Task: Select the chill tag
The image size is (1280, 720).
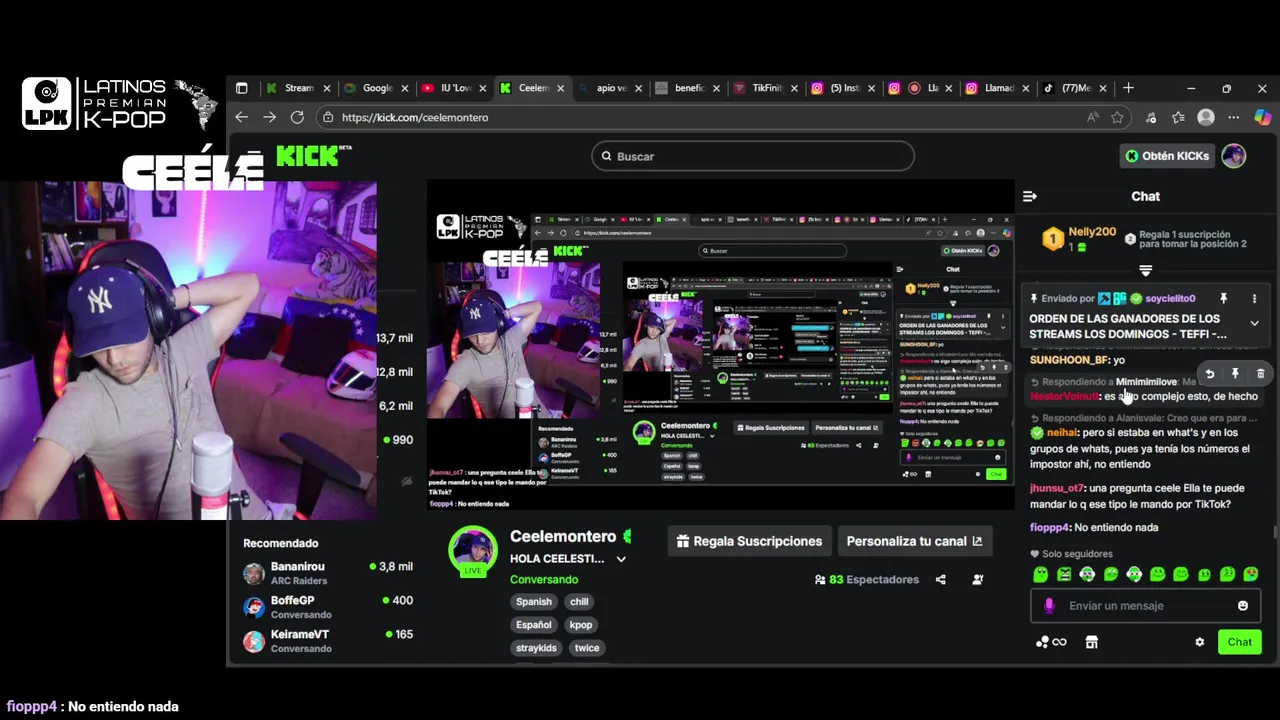Action: 580,602
